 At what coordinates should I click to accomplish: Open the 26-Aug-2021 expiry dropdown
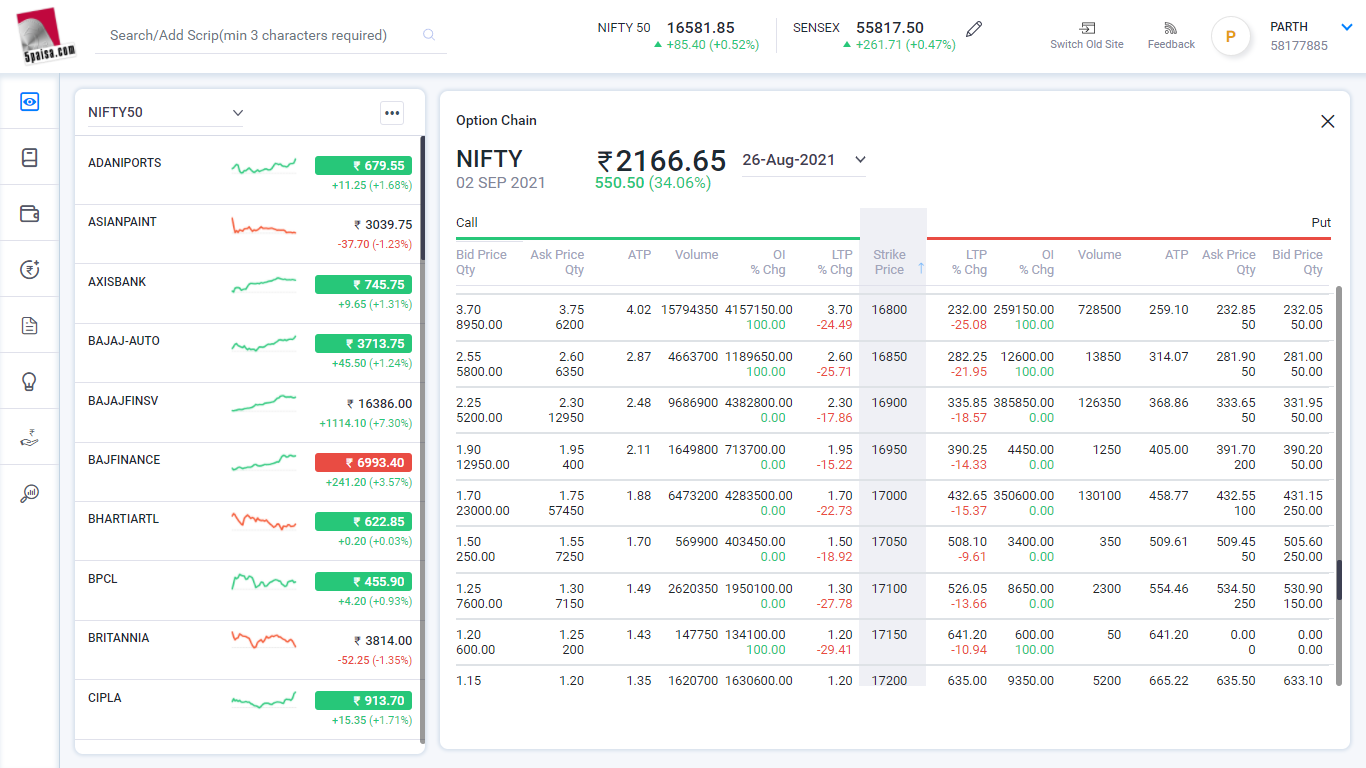804,160
